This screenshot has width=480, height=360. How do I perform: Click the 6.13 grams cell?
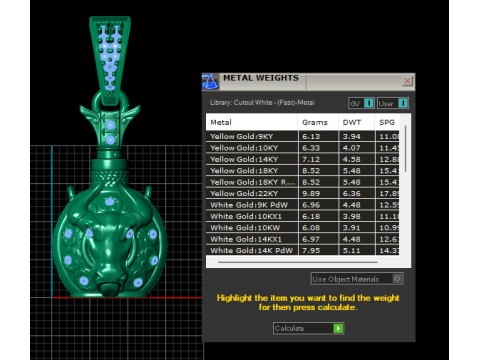[x=318, y=136]
